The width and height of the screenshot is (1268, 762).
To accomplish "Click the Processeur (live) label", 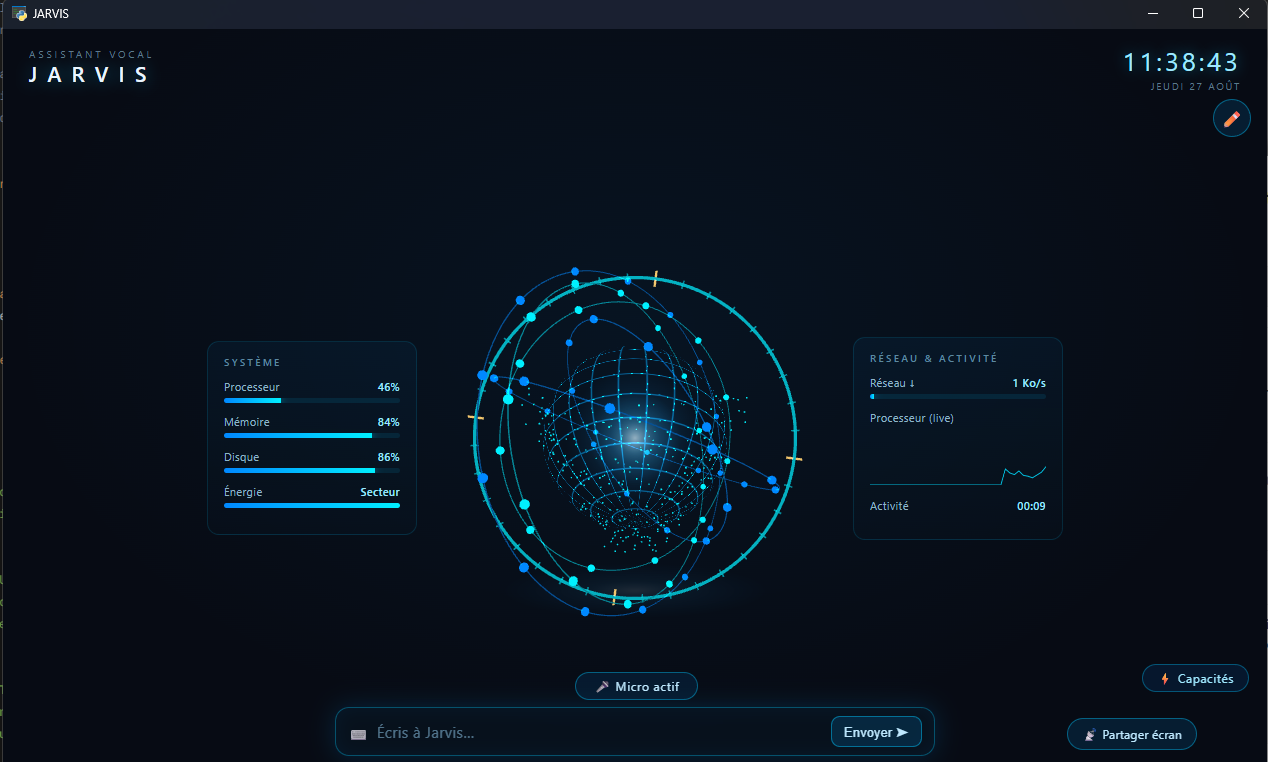I will click(x=912, y=418).
